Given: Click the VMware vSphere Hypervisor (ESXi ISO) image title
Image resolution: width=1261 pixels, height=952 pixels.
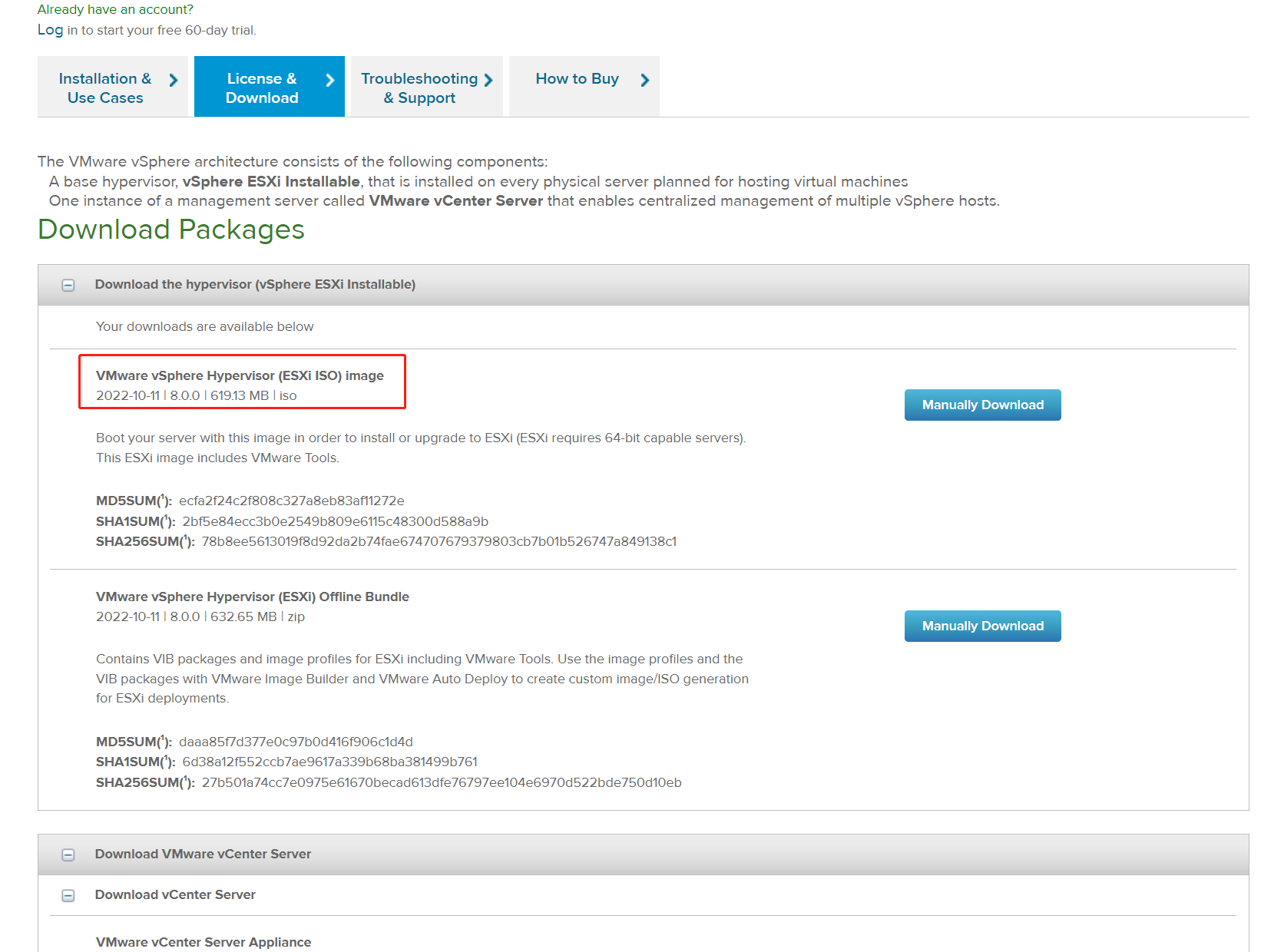Looking at the screenshot, I should (240, 375).
